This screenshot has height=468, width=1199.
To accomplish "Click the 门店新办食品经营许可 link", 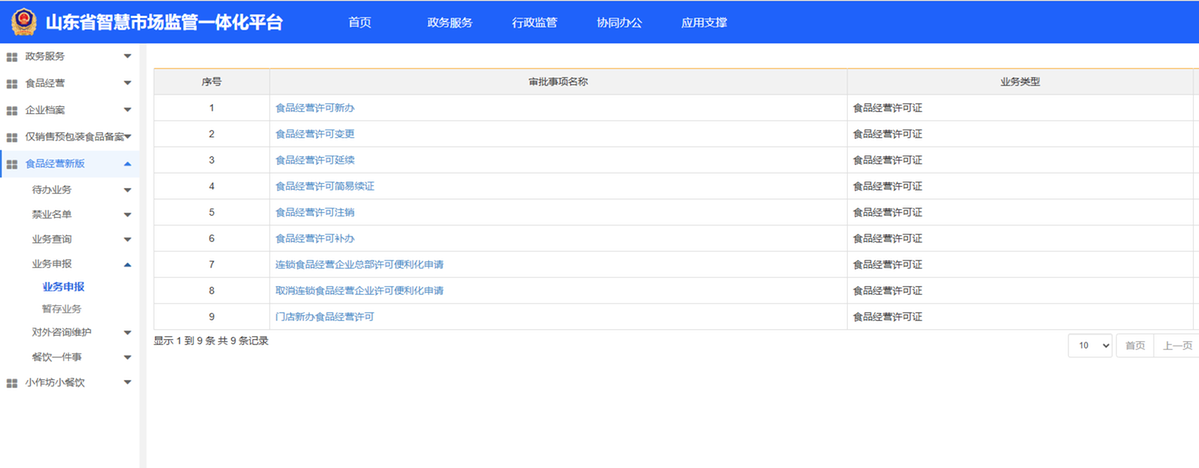I will pos(325,317).
